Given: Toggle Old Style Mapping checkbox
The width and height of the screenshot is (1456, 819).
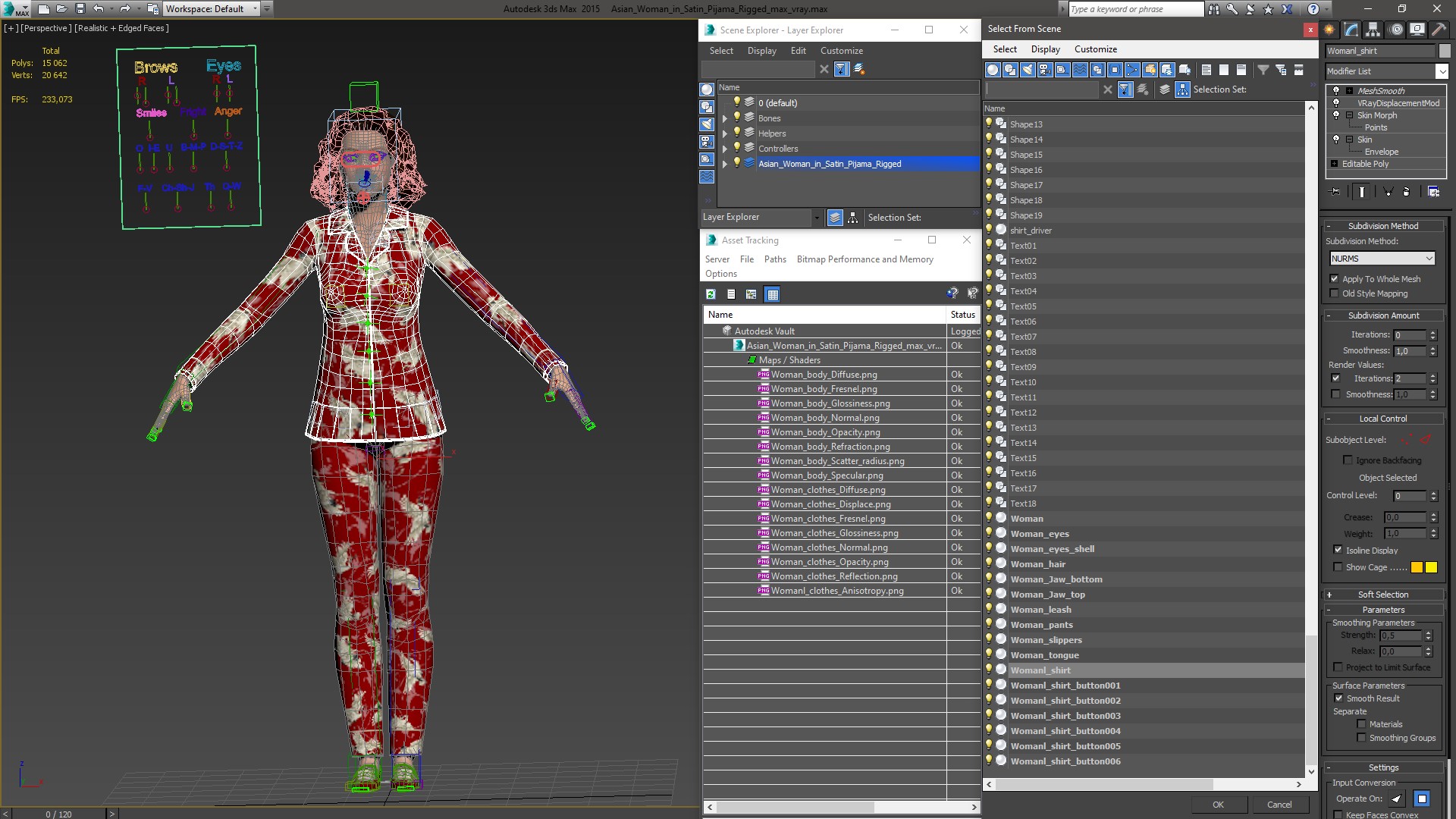Looking at the screenshot, I should pos(1335,293).
